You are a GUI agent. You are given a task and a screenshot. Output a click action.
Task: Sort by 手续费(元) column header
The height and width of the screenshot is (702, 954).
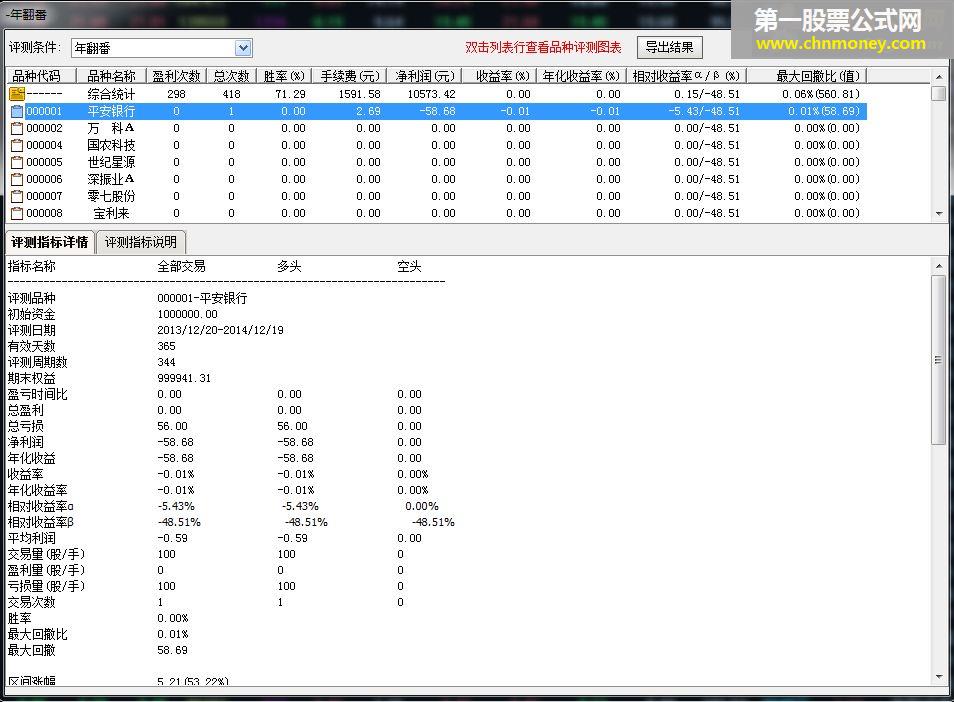pos(350,76)
